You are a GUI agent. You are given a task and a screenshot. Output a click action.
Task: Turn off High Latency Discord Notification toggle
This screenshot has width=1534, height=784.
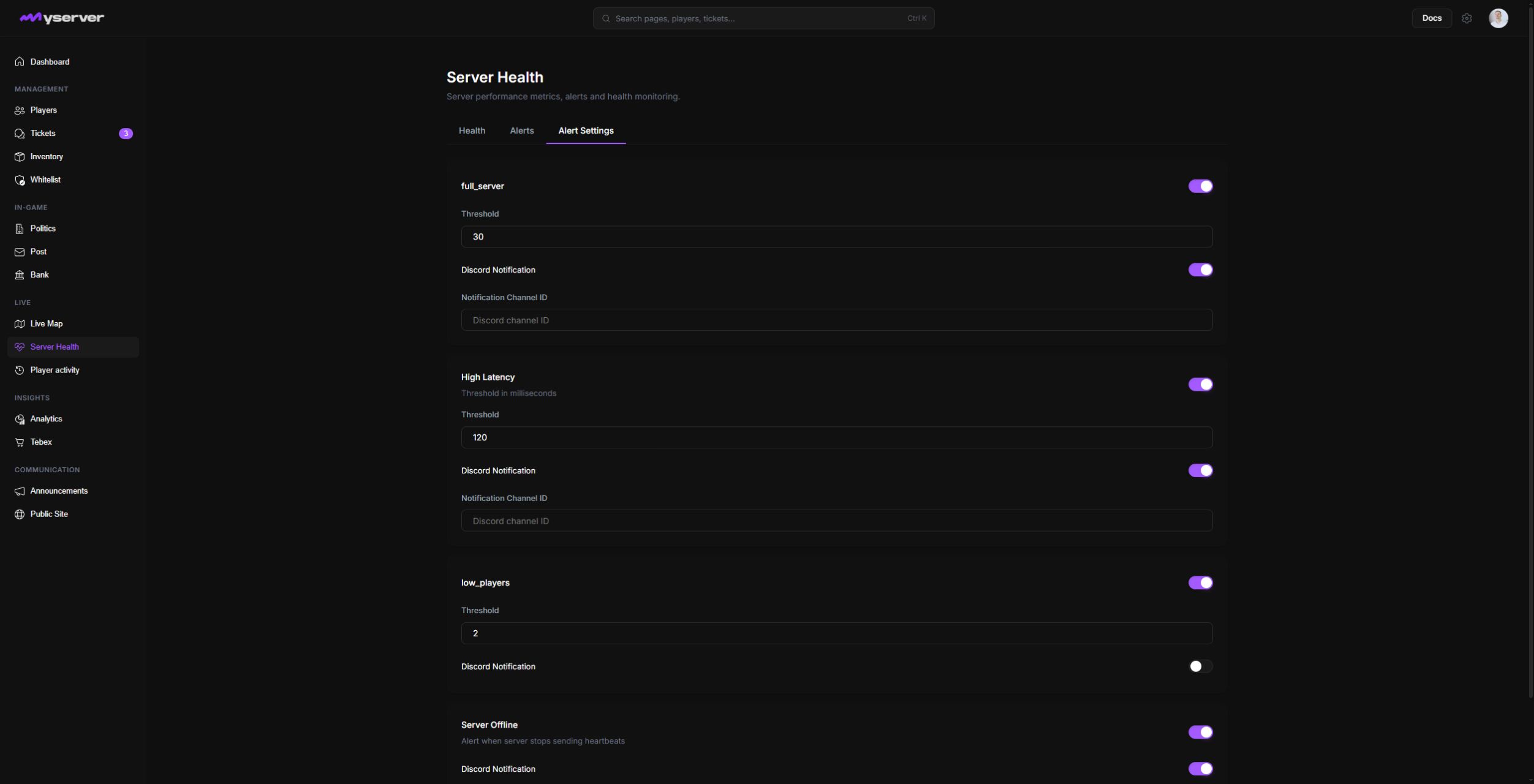coord(1200,470)
